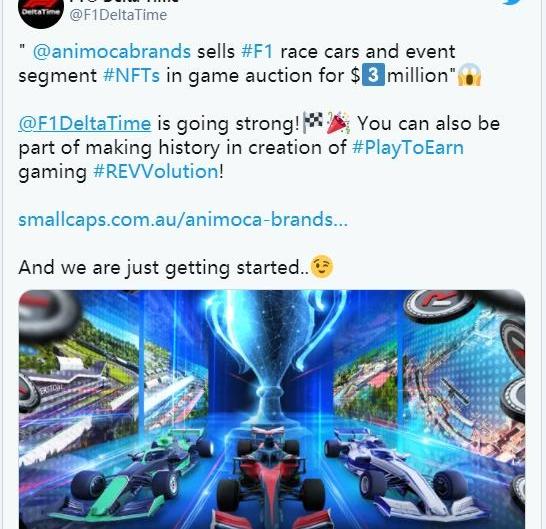Click the party popper emoji

point(337,122)
